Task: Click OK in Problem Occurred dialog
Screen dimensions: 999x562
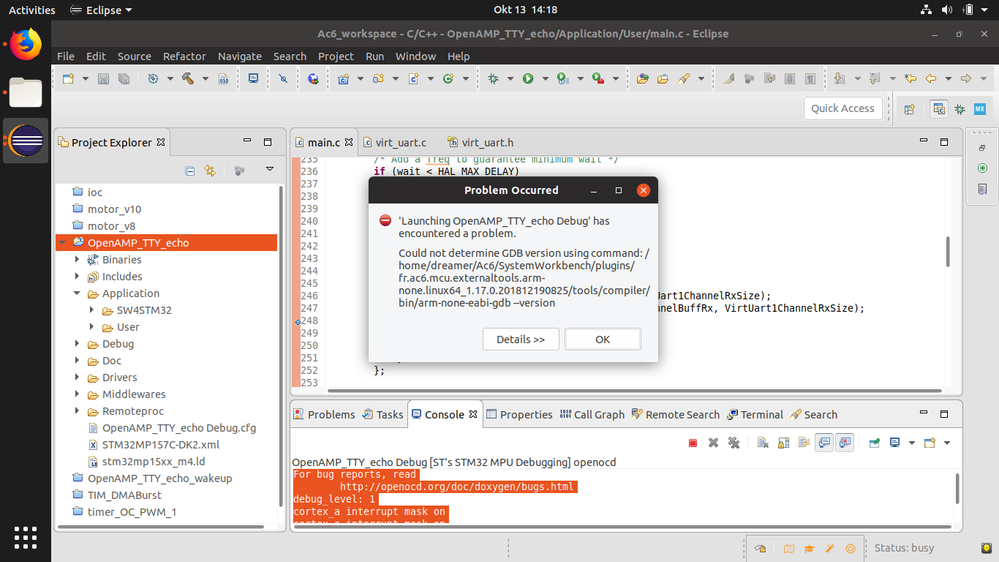Action: click(603, 340)
